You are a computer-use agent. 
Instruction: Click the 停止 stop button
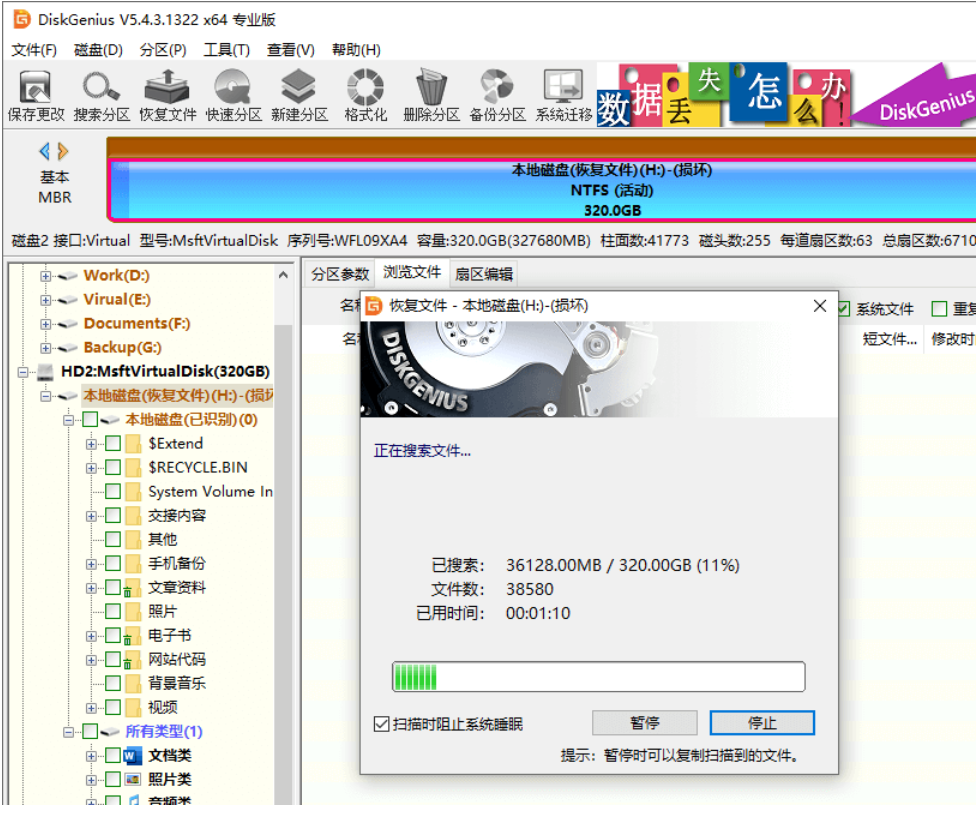(x=762, y=723)
